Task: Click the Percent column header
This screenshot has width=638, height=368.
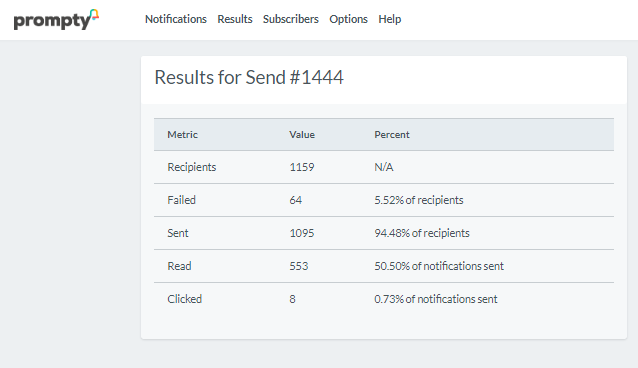Action: point(392,135)
